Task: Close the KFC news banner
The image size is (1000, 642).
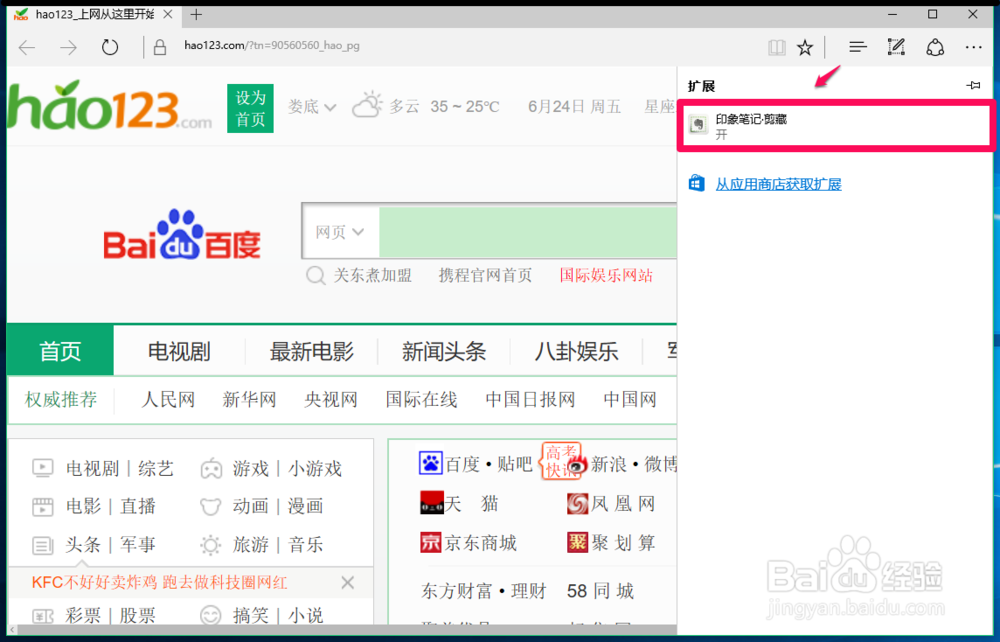Action: (348, 582)
